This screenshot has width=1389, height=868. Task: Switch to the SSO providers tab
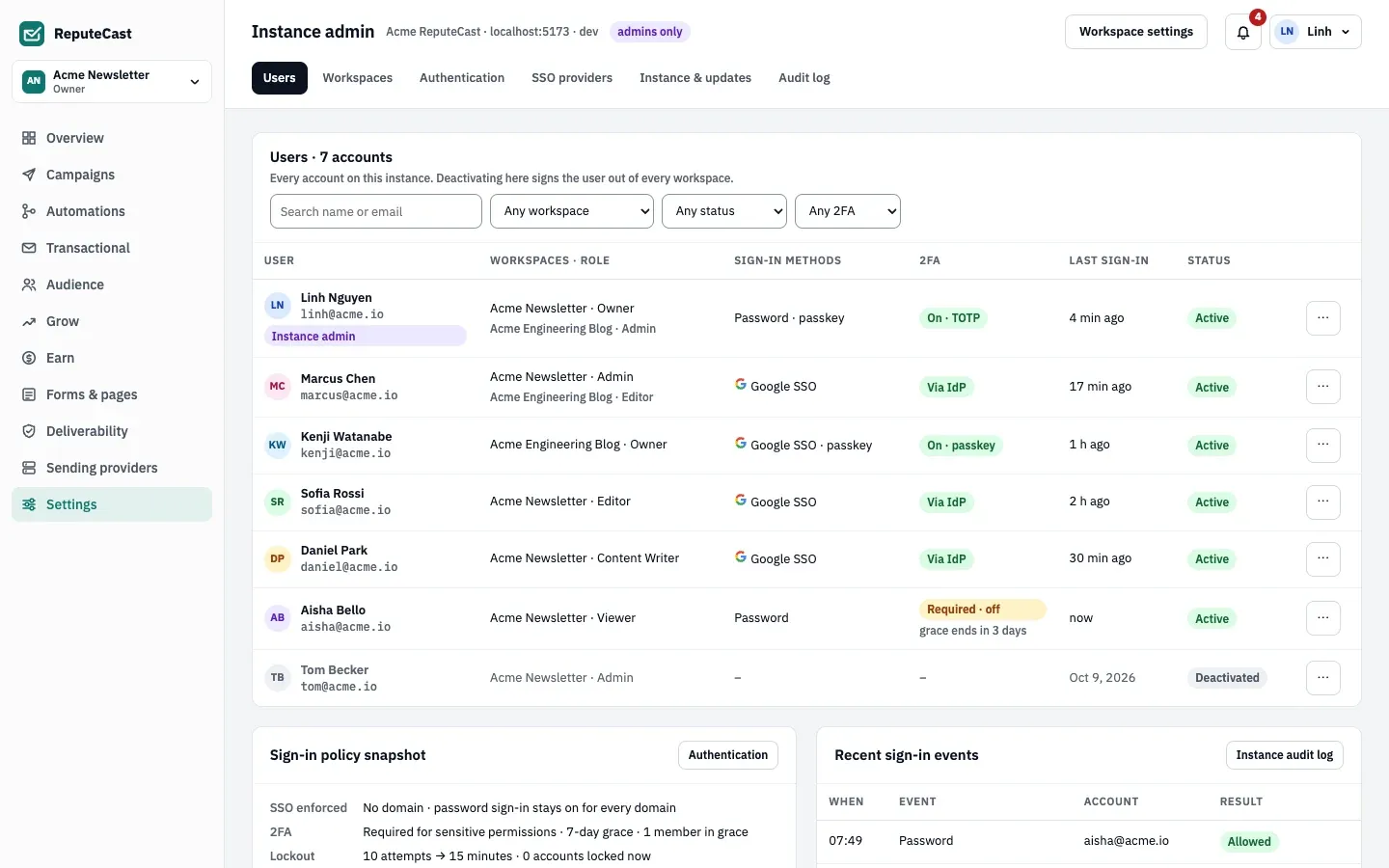(x=572, y=78)
